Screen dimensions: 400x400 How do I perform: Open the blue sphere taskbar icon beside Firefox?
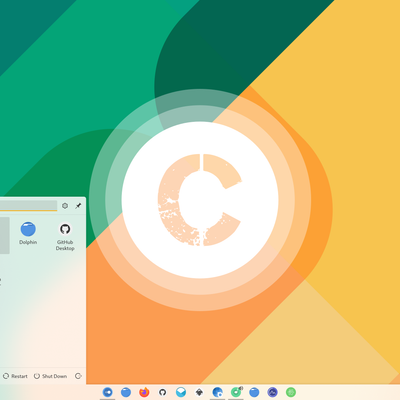click(126, 392)
